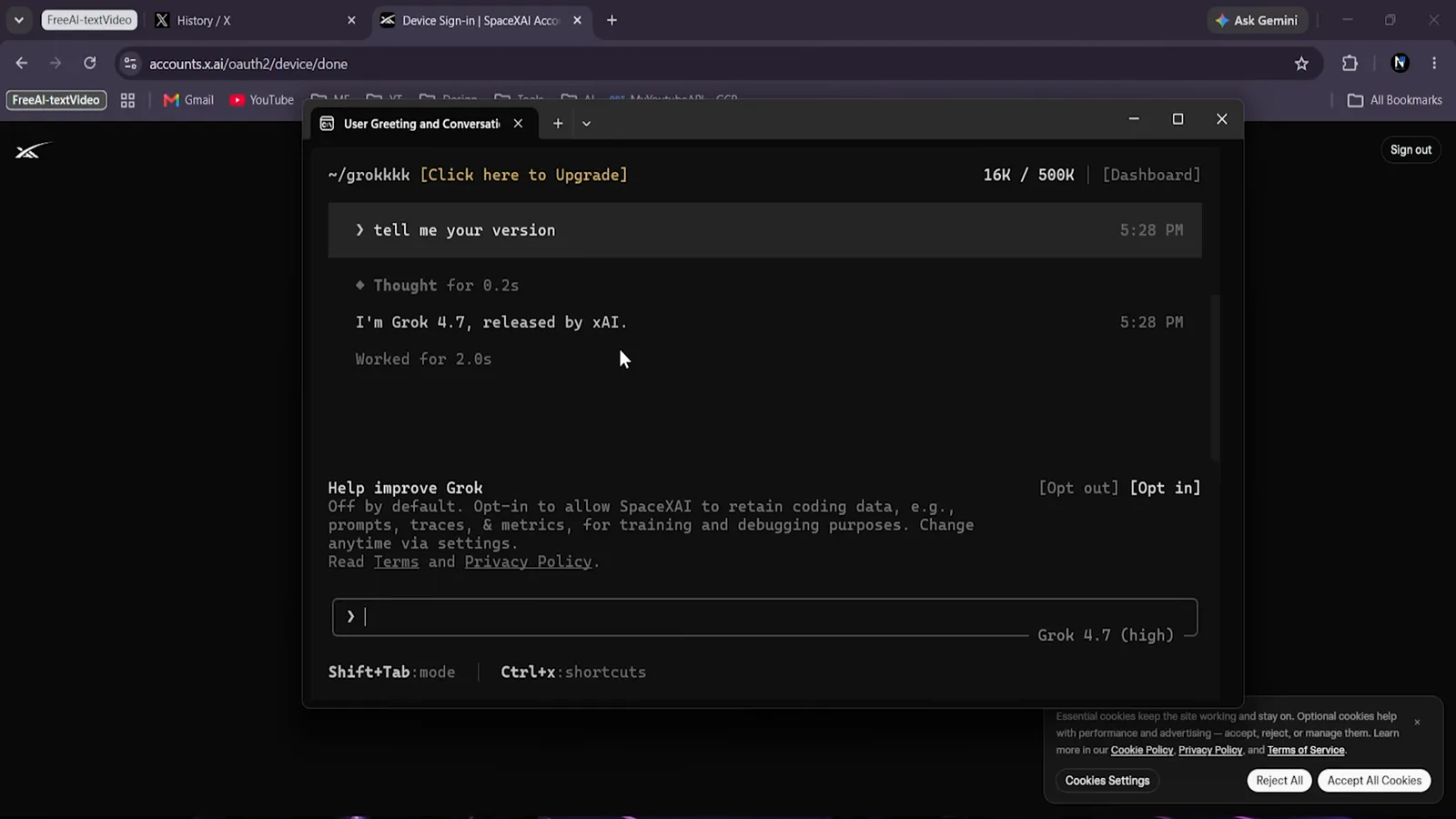This screenshot has height=819, width=1456.
Task: Choose [Opt in] for data sharing
Action: [x=1165, y=488]
